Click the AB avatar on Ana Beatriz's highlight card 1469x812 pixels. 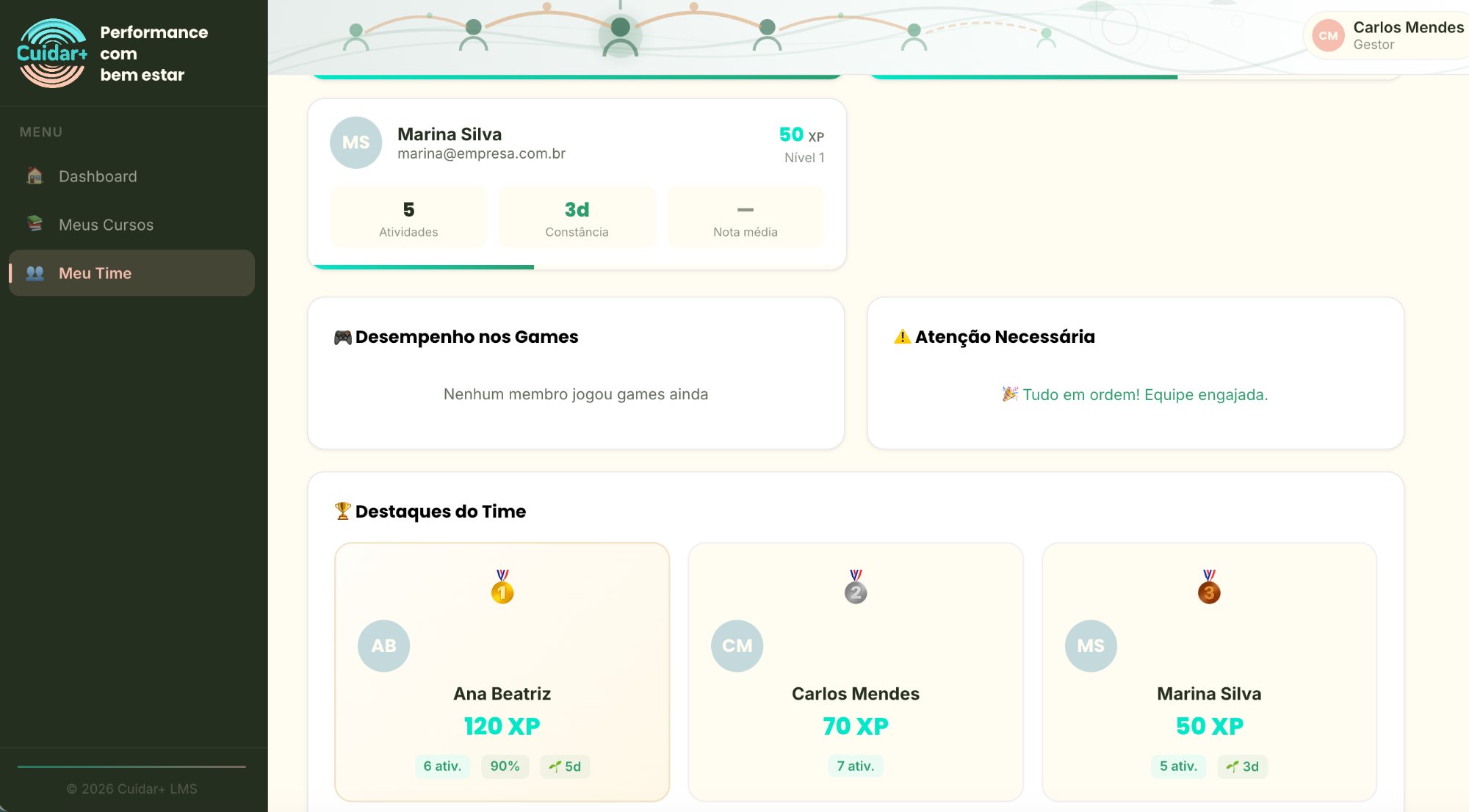tap(383, 645)
